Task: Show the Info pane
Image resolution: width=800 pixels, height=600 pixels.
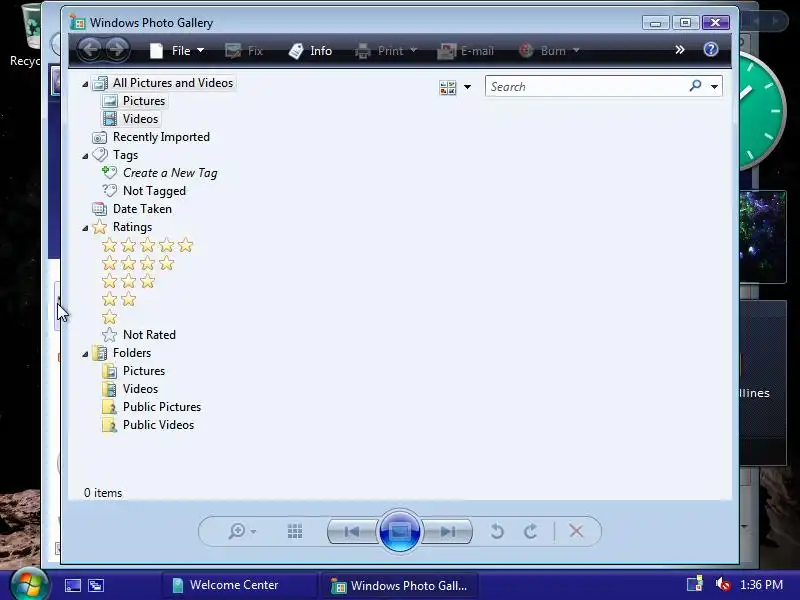Action: click(x=310, y=51)
